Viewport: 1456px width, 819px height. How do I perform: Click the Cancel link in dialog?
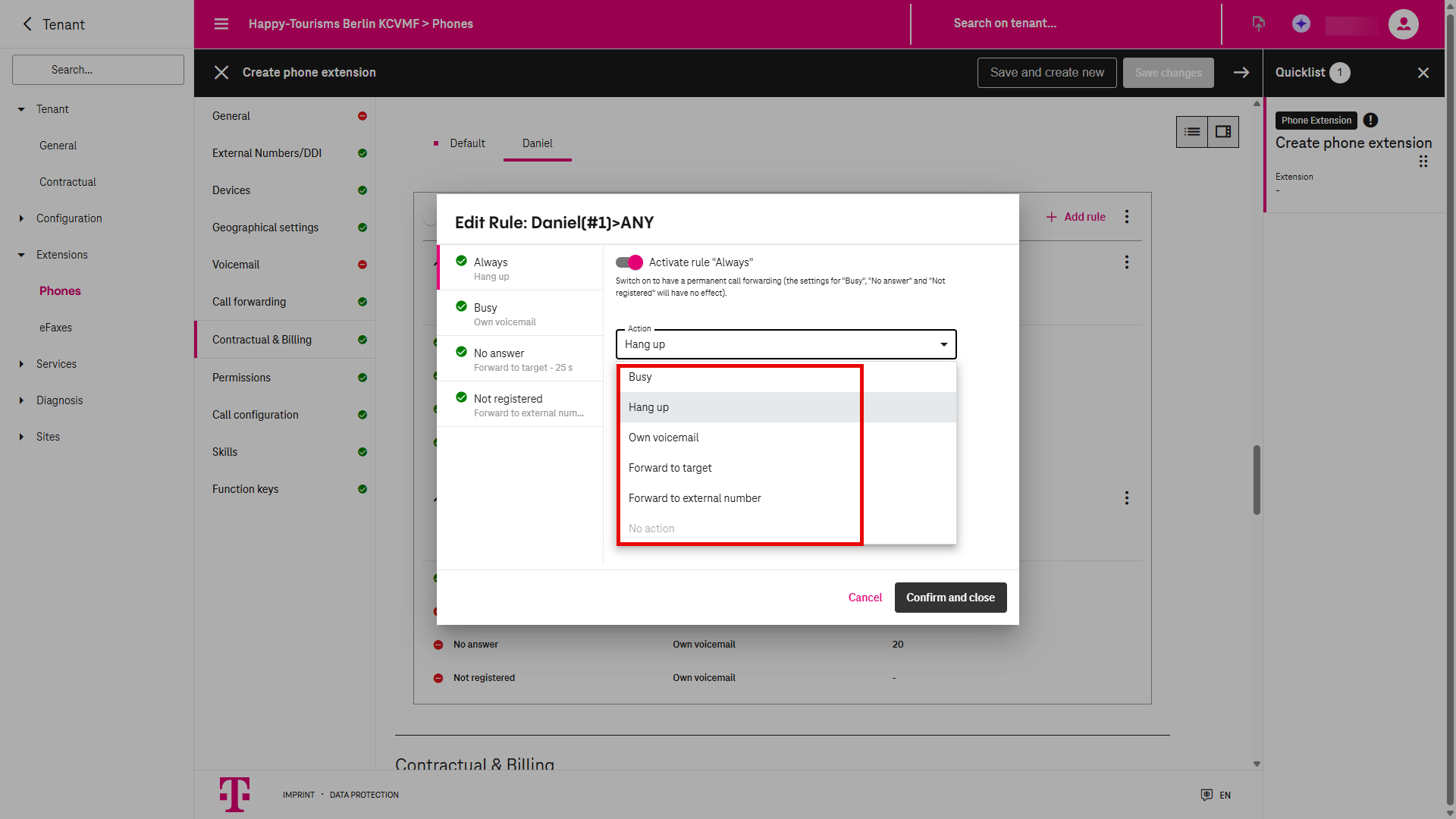pos(864,598)
